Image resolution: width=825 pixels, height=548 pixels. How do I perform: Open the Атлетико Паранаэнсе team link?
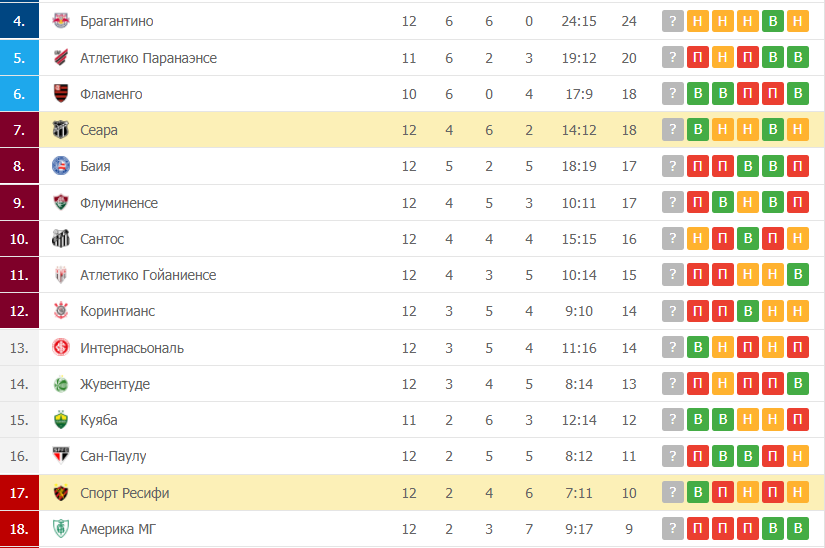pos(148,58)
